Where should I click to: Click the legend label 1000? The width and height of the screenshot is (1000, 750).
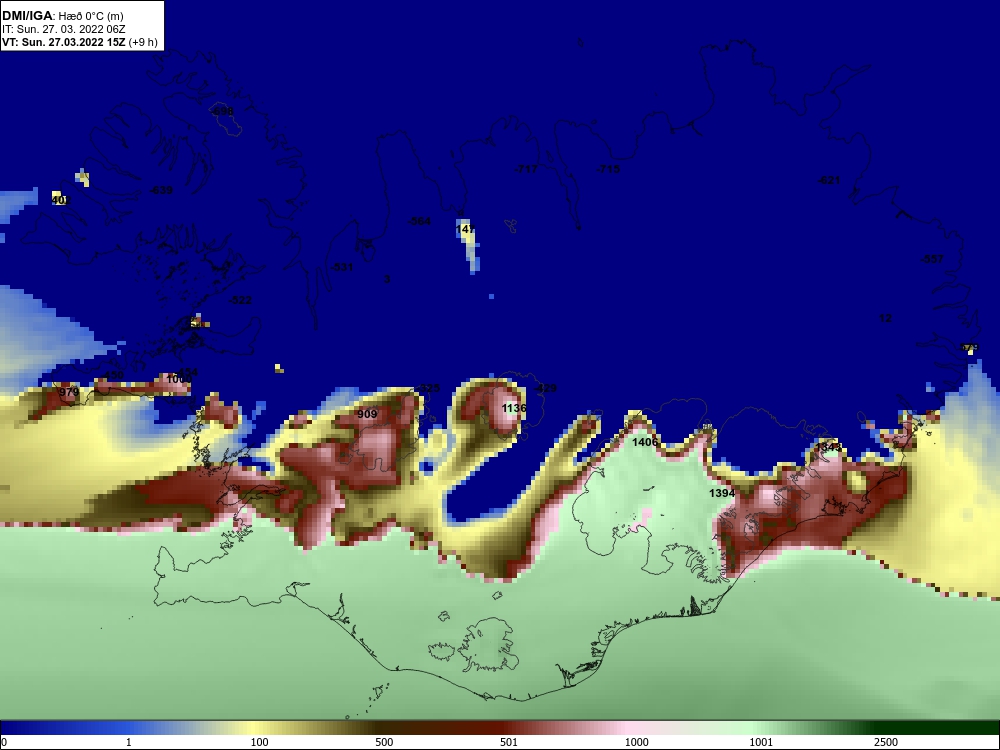coord(636,742)
